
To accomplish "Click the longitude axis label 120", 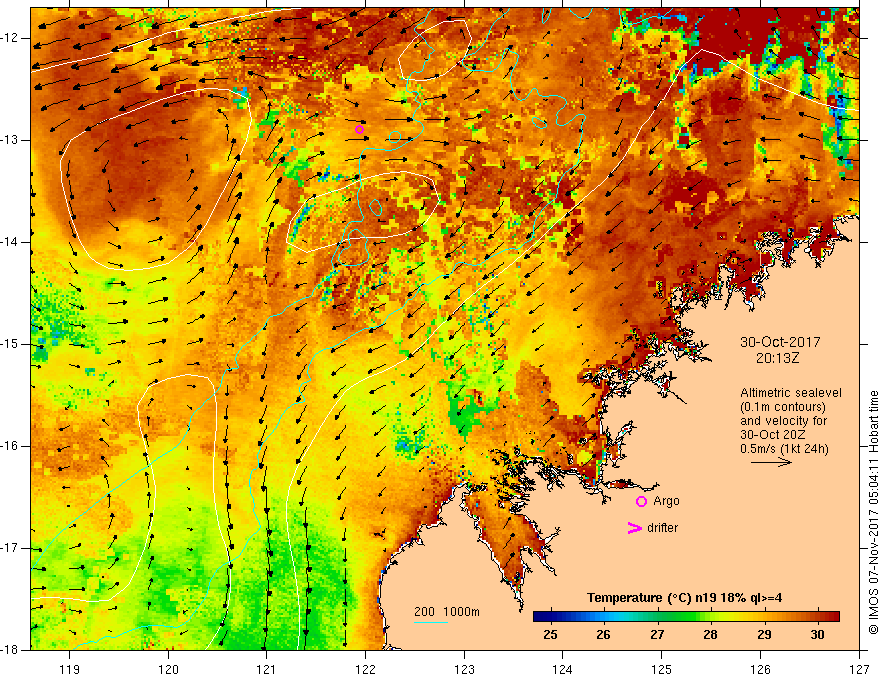I will (x=168, y=669).
